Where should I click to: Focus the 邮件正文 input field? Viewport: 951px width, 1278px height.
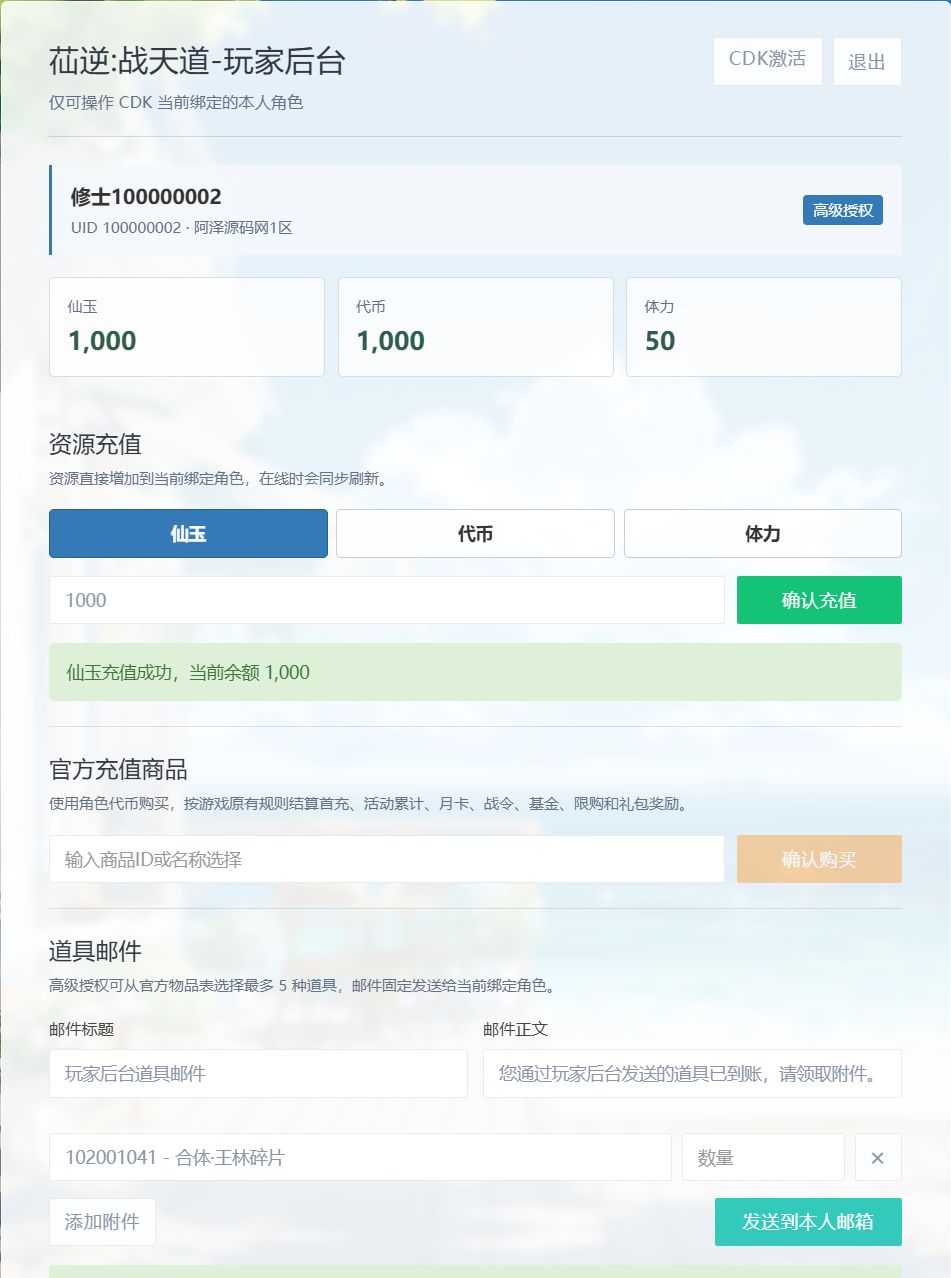point(692,1073)
